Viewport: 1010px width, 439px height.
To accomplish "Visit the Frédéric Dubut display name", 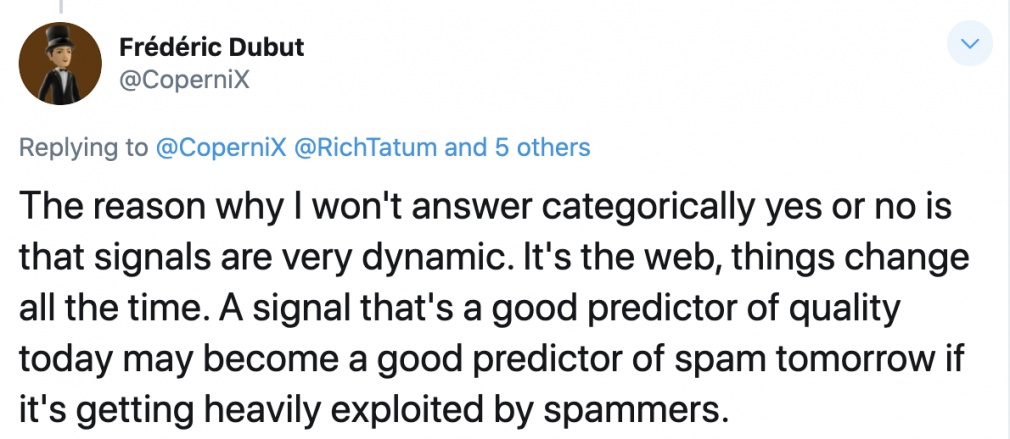I will 211,48.
